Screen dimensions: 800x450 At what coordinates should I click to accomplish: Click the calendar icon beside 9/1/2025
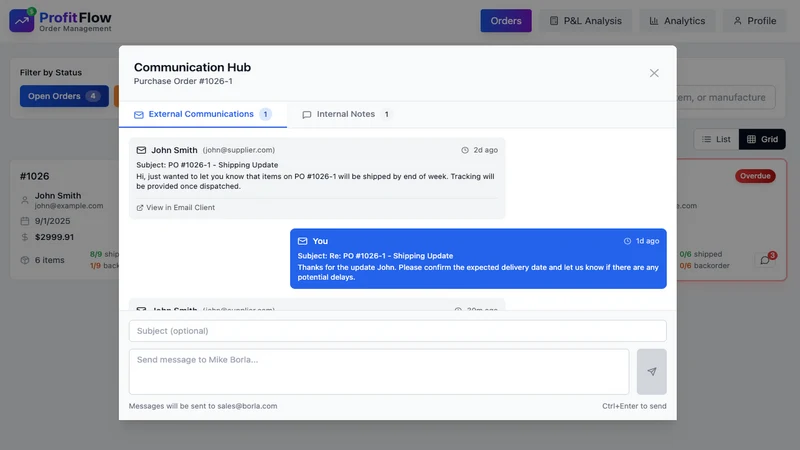pos(24,221)
